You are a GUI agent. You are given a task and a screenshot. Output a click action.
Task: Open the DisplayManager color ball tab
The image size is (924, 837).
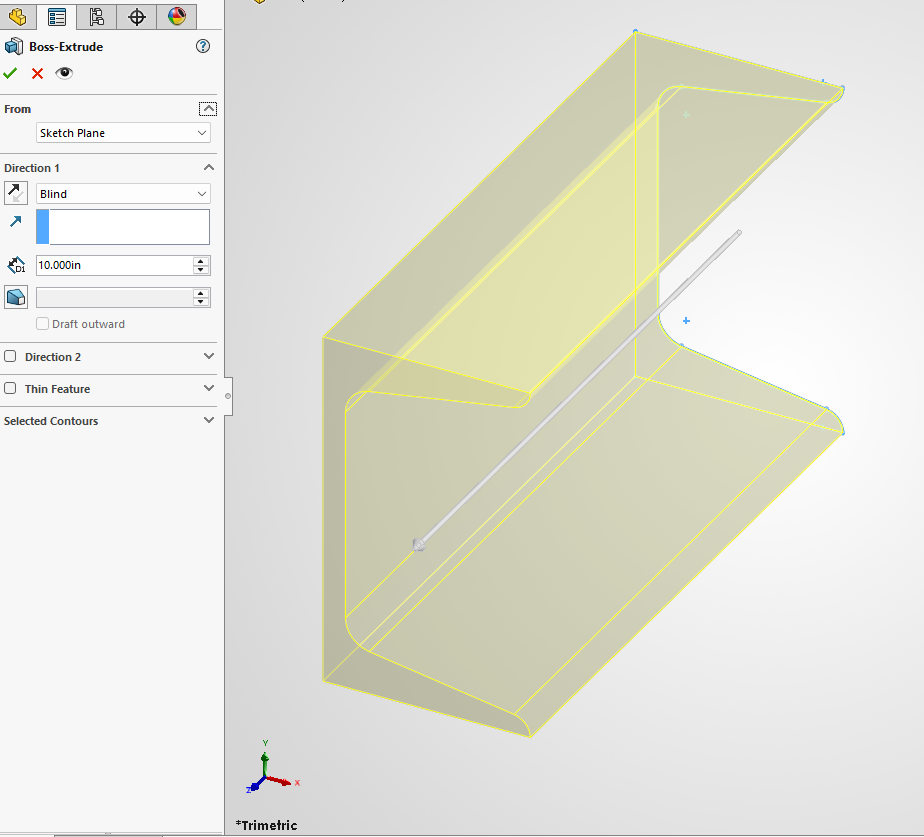coord(176,17)
